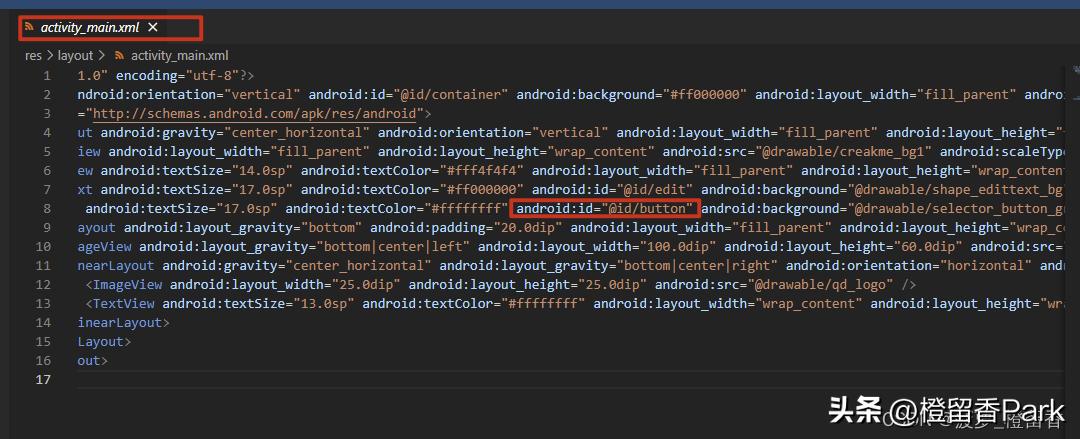Click line number 16 in gutter
The width and height of the screenshot is (1080, 439).
point(43,360)
